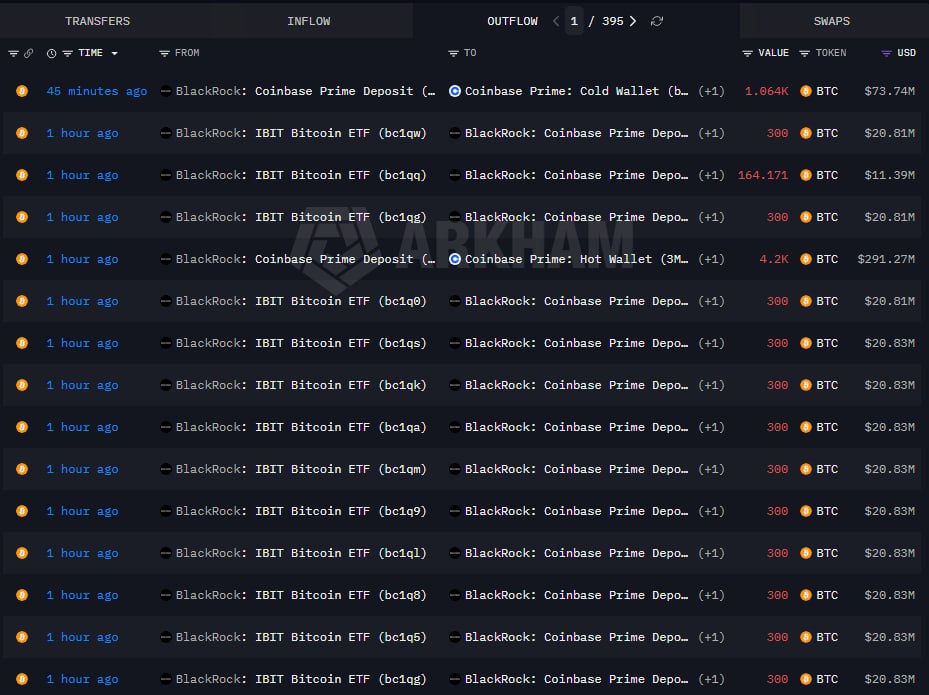929x695 pixels.
Task: Click Coinbase logo icon beside Cold Wallet
Action: [454, 91]
